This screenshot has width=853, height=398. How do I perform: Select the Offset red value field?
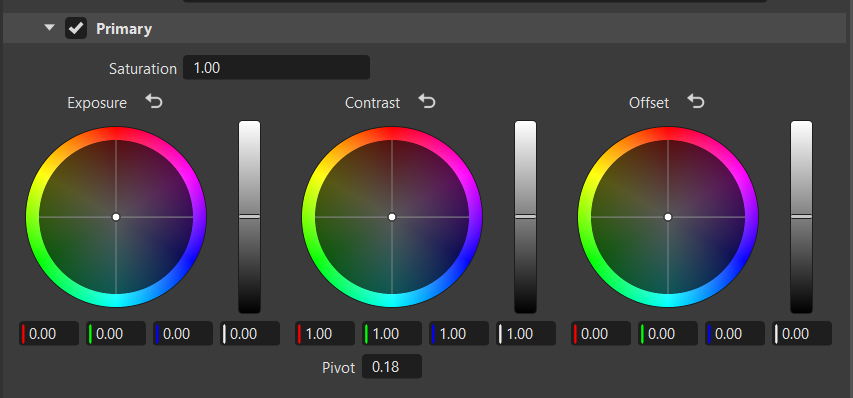[601, 333]
